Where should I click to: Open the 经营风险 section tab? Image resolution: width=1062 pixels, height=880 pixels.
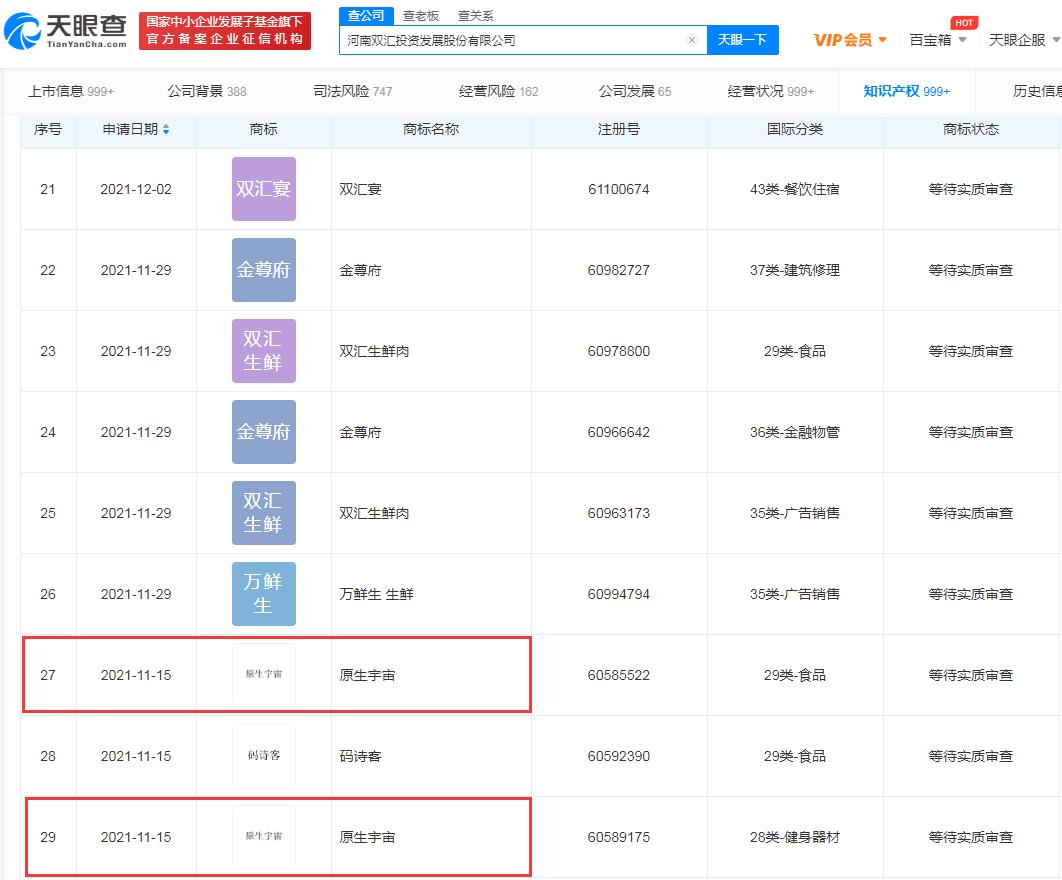coord(498,91)
